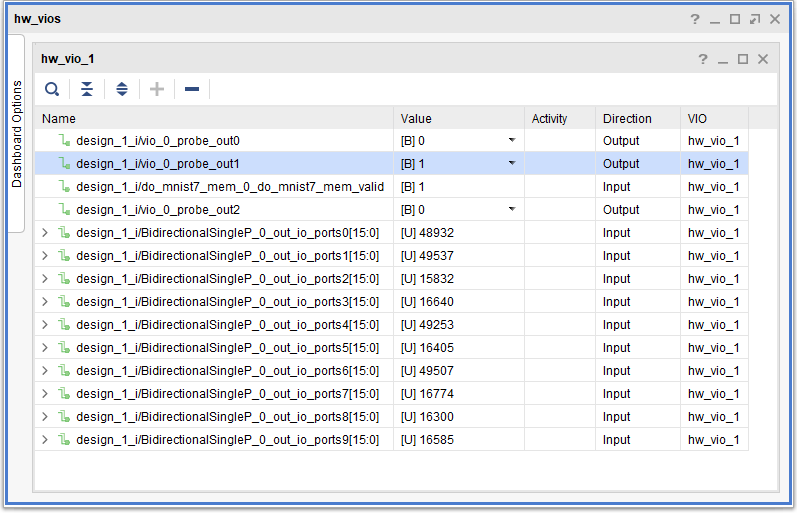This screenshot has height=513, width=797.
Task: Expand out_io_ports9[15:0] bus
Action: point(45,440)
